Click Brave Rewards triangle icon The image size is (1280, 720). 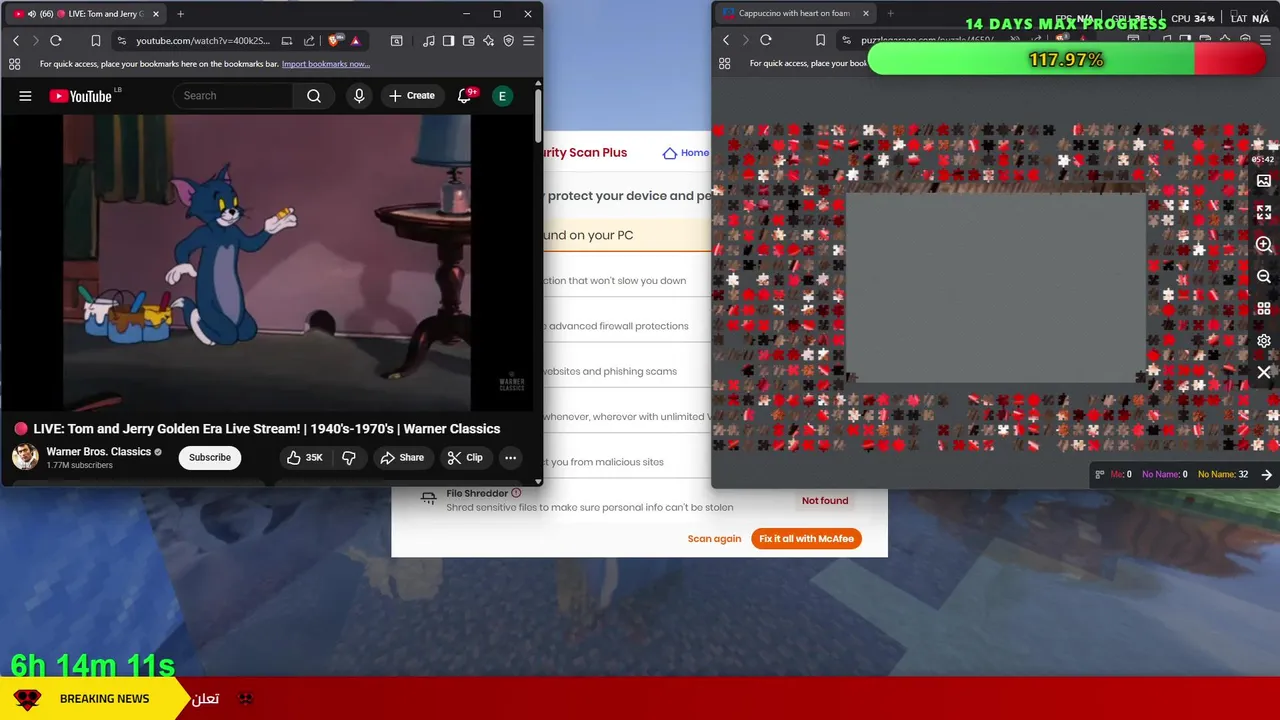coord(355,41)
